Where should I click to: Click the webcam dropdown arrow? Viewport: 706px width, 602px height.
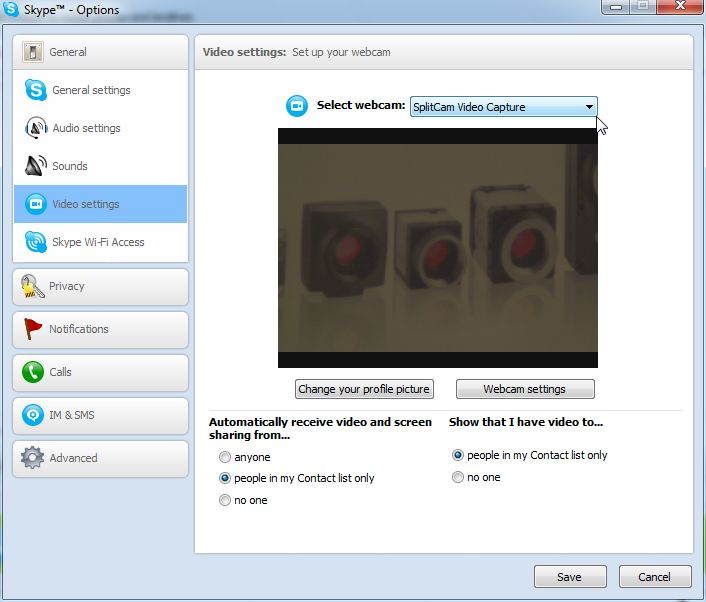pyautogui.click(x=589, y=107)
